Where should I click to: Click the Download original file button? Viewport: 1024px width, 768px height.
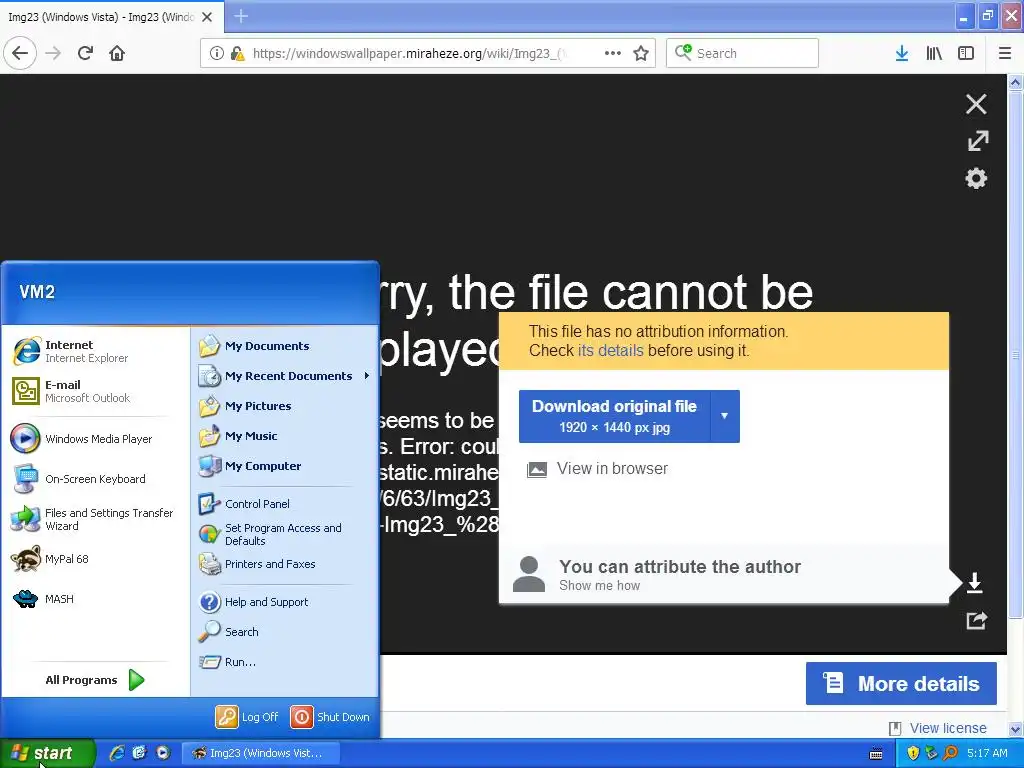coord(615,416)
